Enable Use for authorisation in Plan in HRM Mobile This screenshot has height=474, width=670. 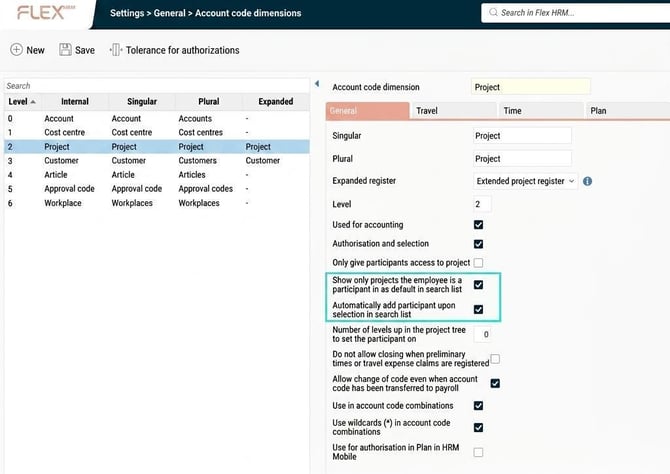479,452
